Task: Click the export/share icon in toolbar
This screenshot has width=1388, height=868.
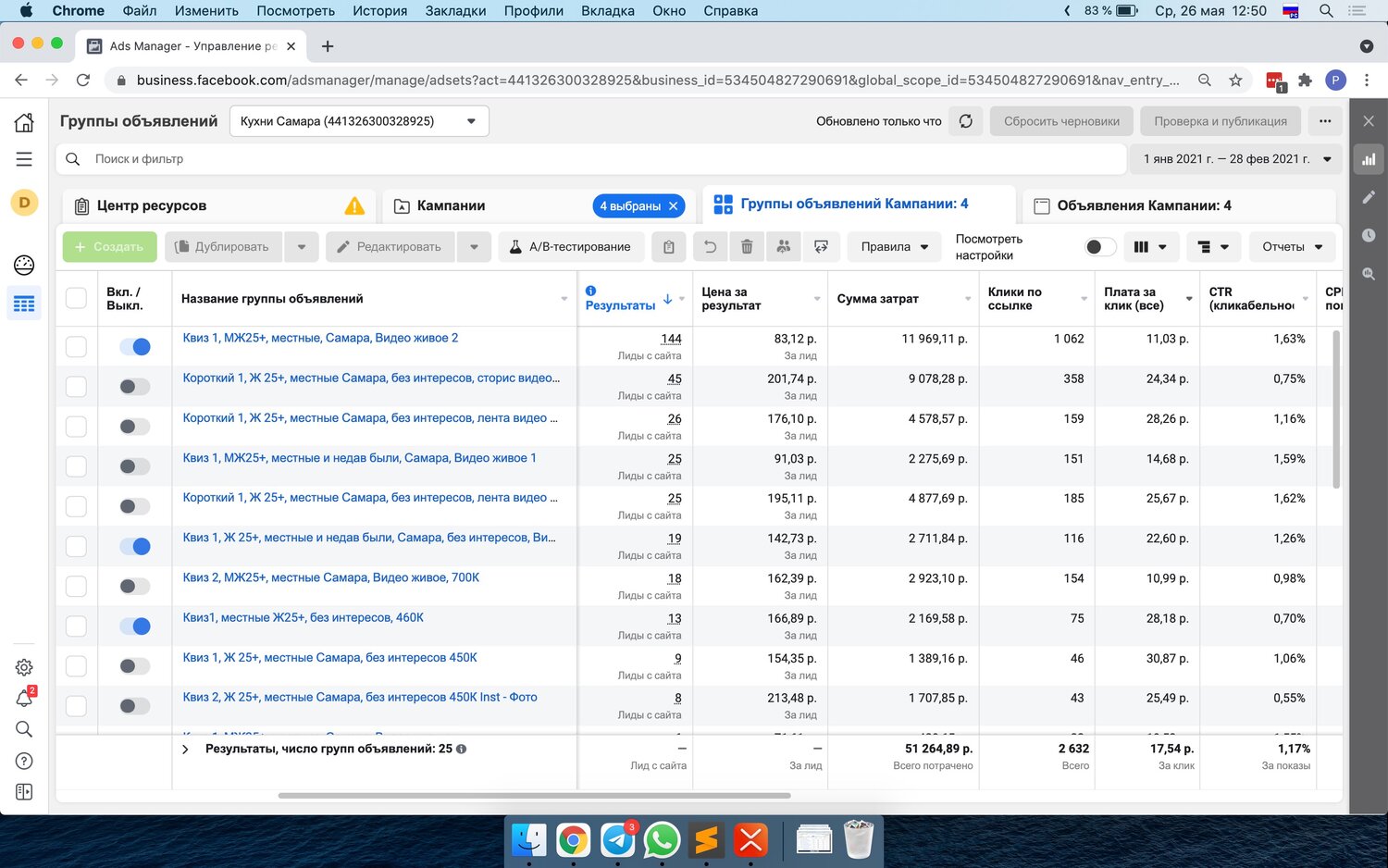Action: coord(821,247)
